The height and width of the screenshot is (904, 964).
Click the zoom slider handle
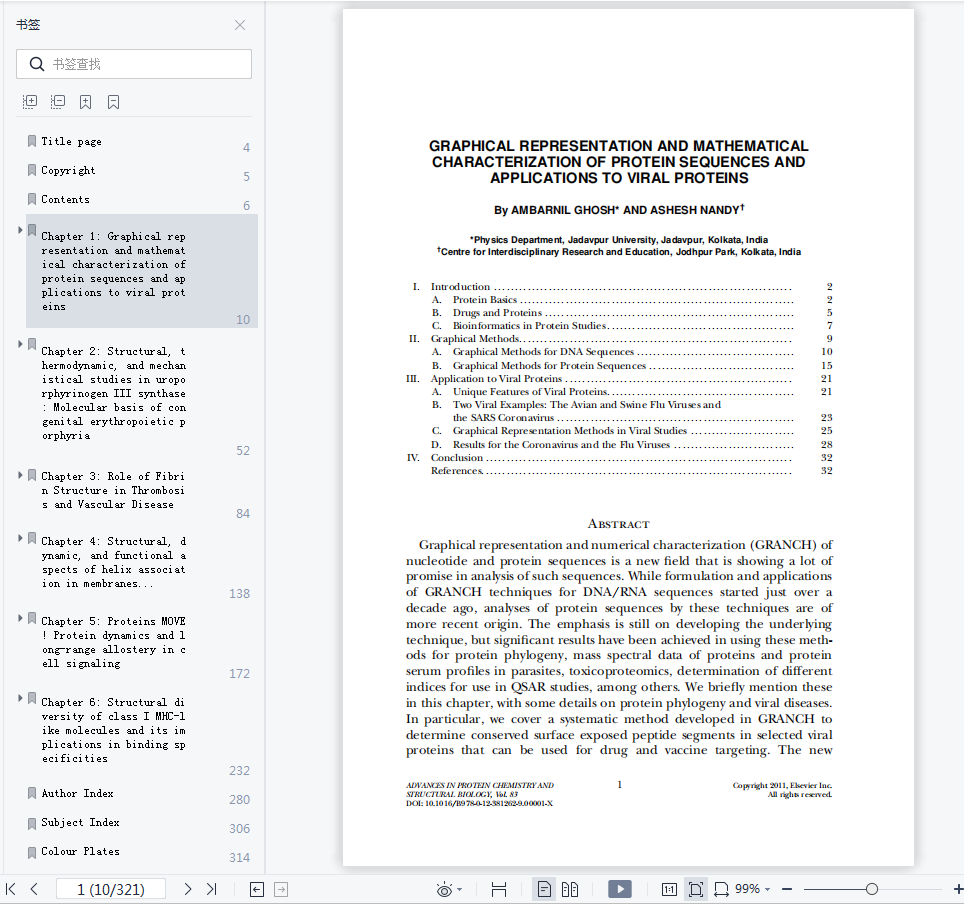click(871, 889)
